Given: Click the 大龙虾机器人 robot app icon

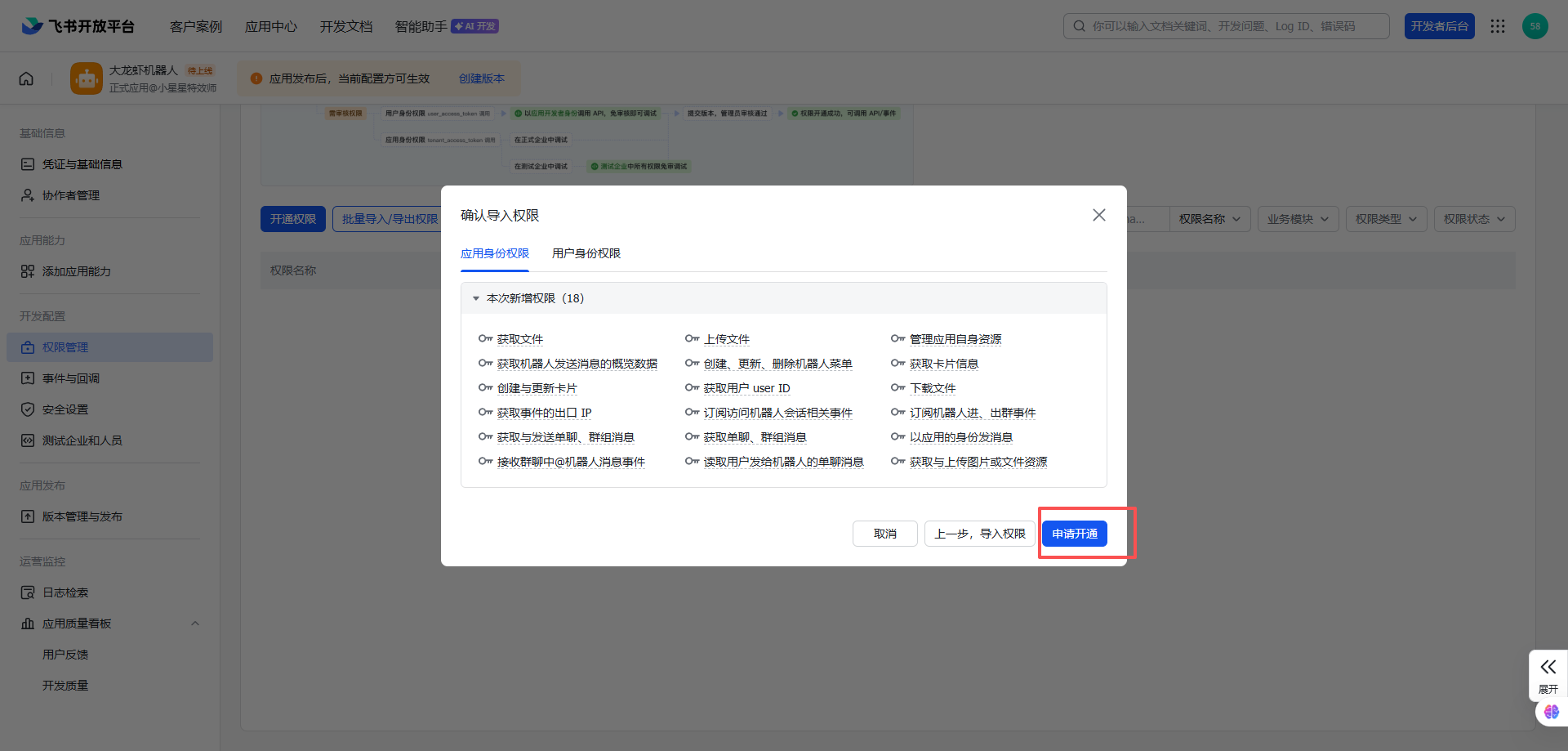Looking at the screenshot, I should [87, 78].
